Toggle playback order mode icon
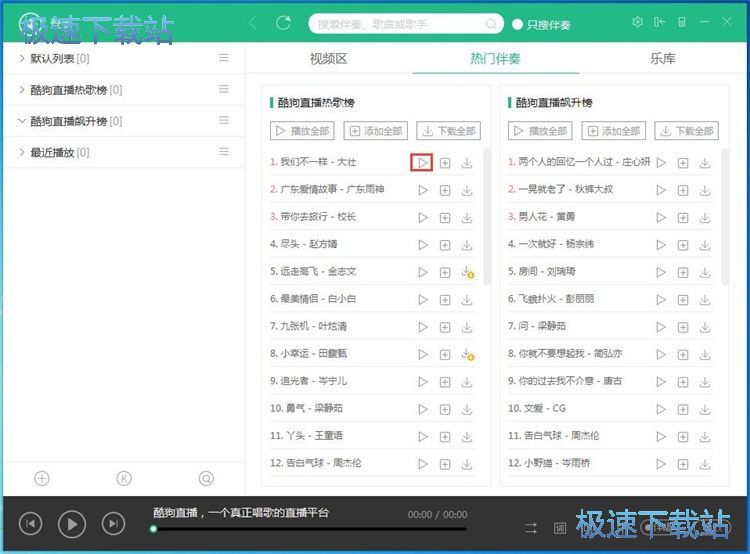750x554 pixels. pos(531,527)
